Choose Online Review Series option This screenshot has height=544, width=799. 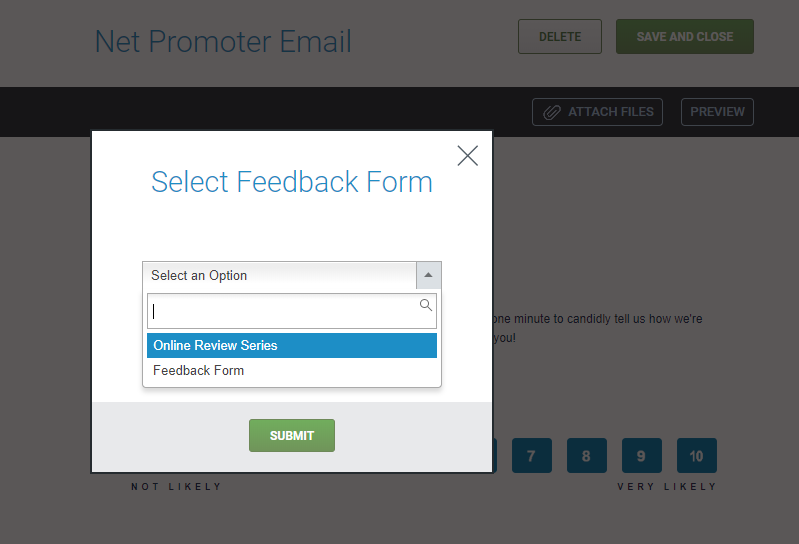pos(291,345)
